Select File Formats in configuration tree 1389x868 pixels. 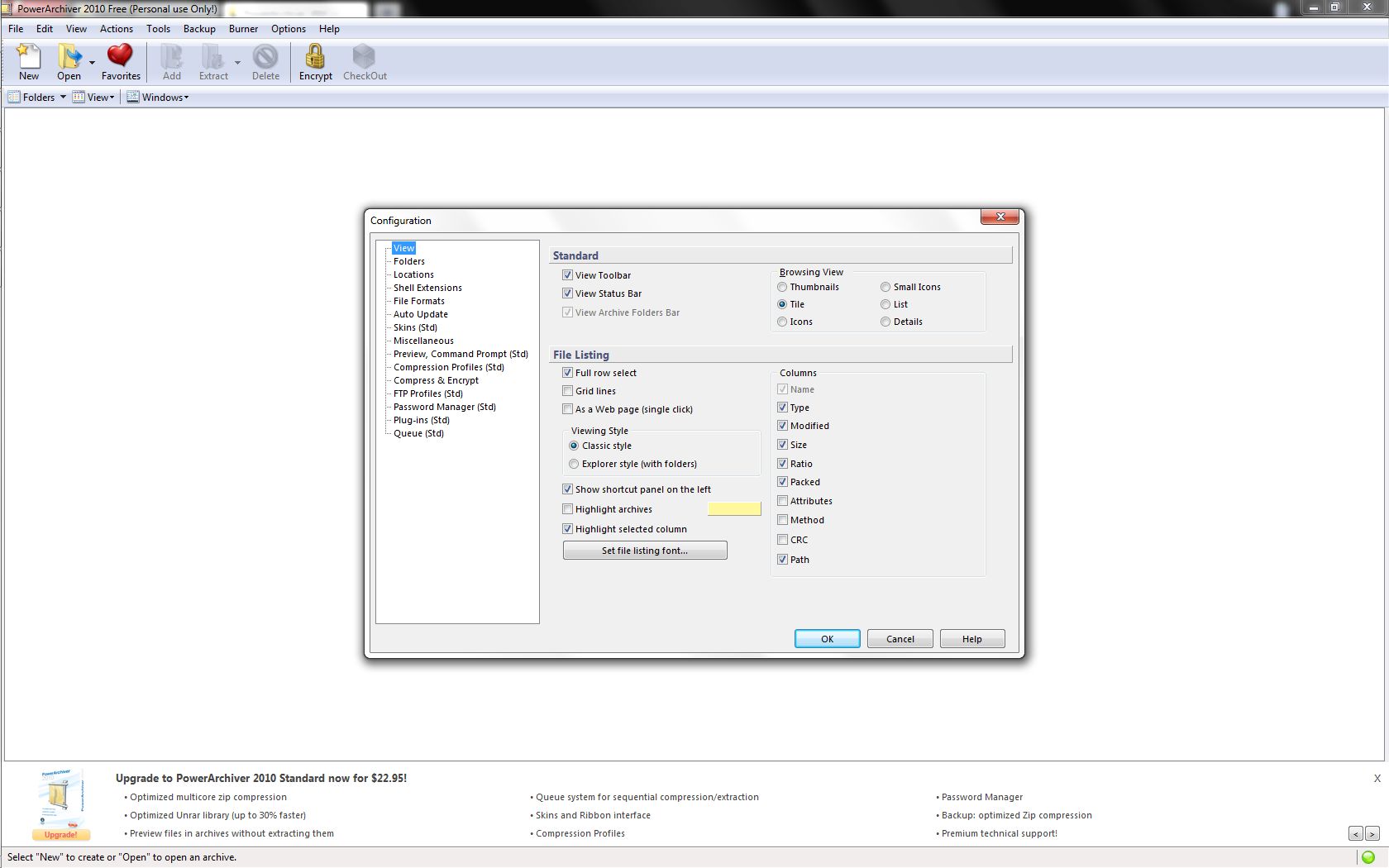click(419, 301)
